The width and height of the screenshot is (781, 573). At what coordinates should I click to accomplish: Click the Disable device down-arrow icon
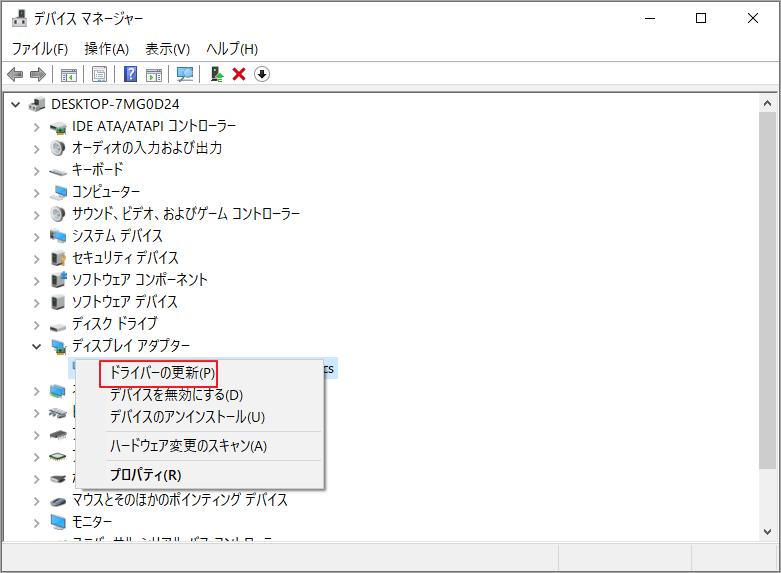coord(262,74)
